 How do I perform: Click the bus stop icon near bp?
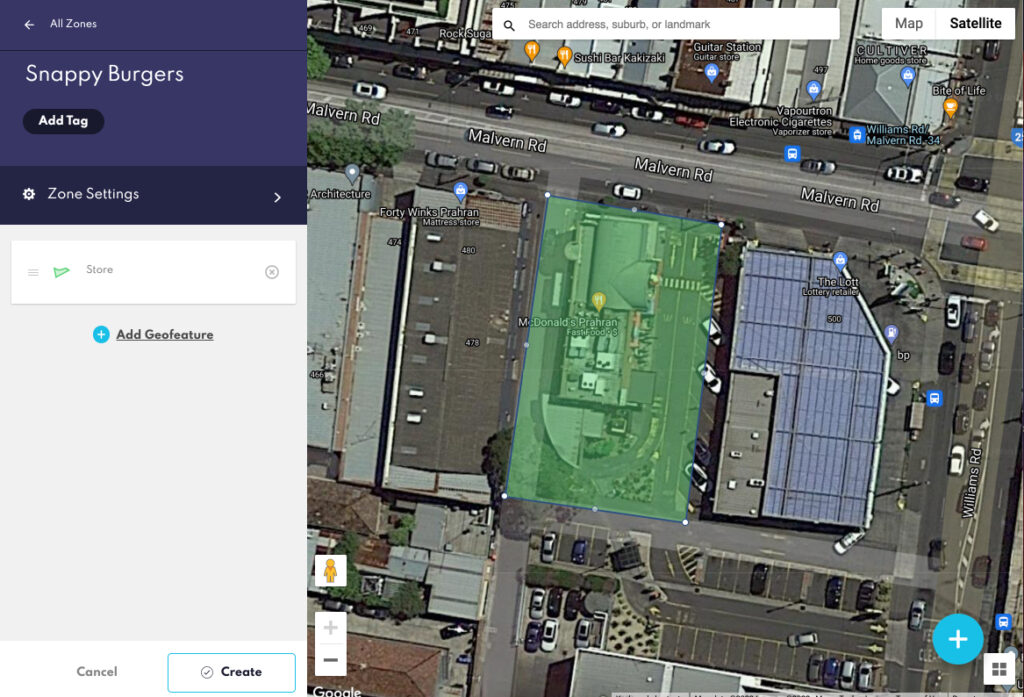coord(935,398)
